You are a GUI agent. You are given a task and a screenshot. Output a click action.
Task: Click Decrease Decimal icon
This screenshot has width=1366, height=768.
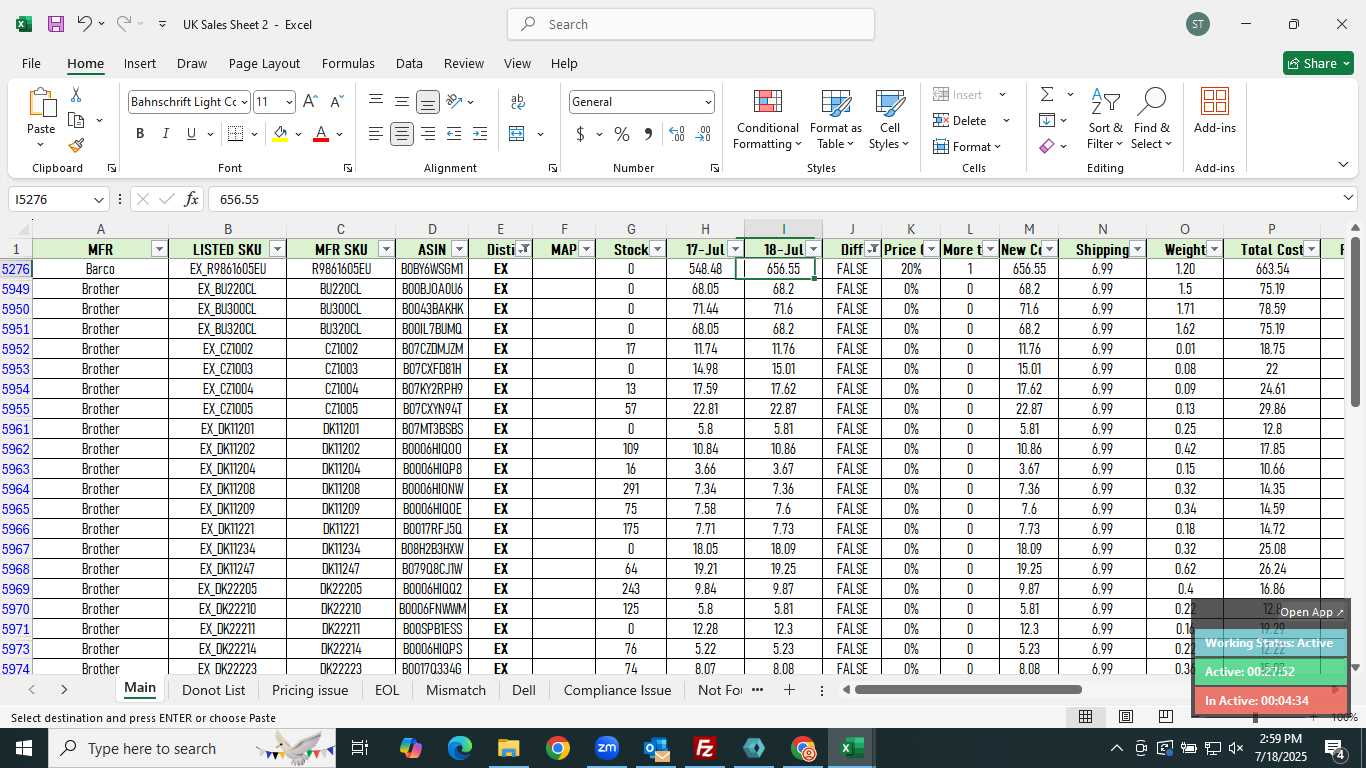[x=703, y=134]
